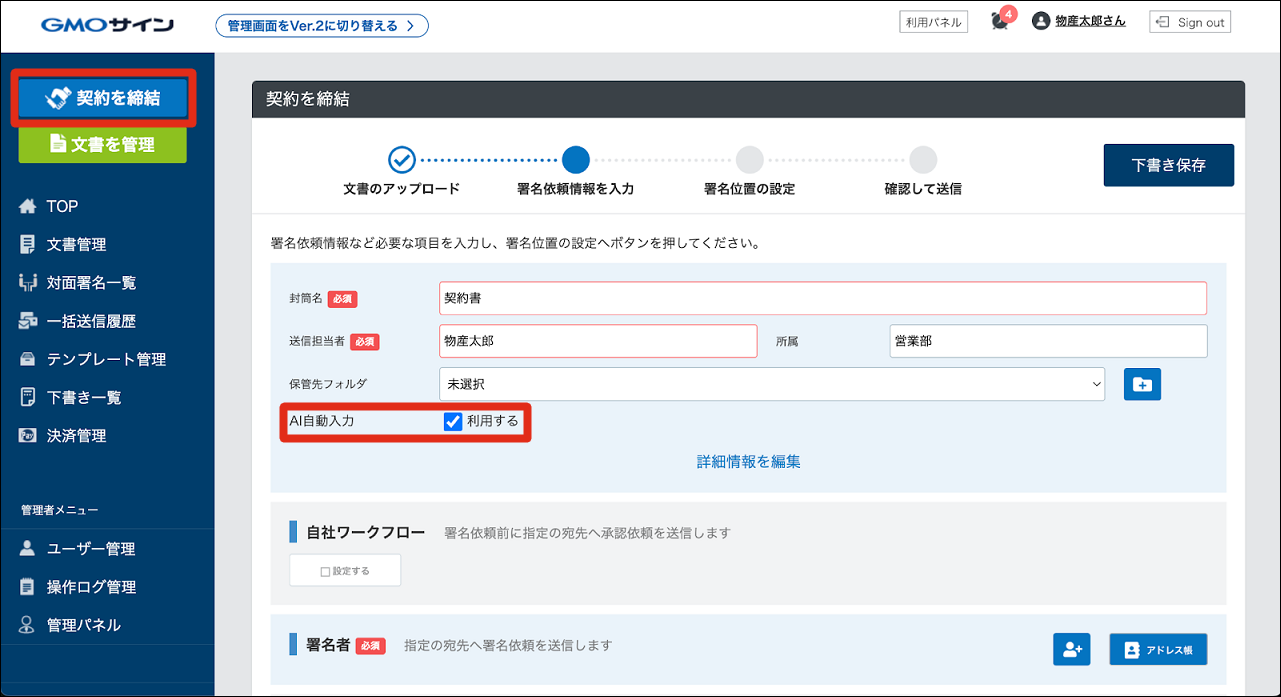Viewport: 1281px width, 697px height.
Task: Open the drafts list in sidebar
Action: tap(84, 397)
